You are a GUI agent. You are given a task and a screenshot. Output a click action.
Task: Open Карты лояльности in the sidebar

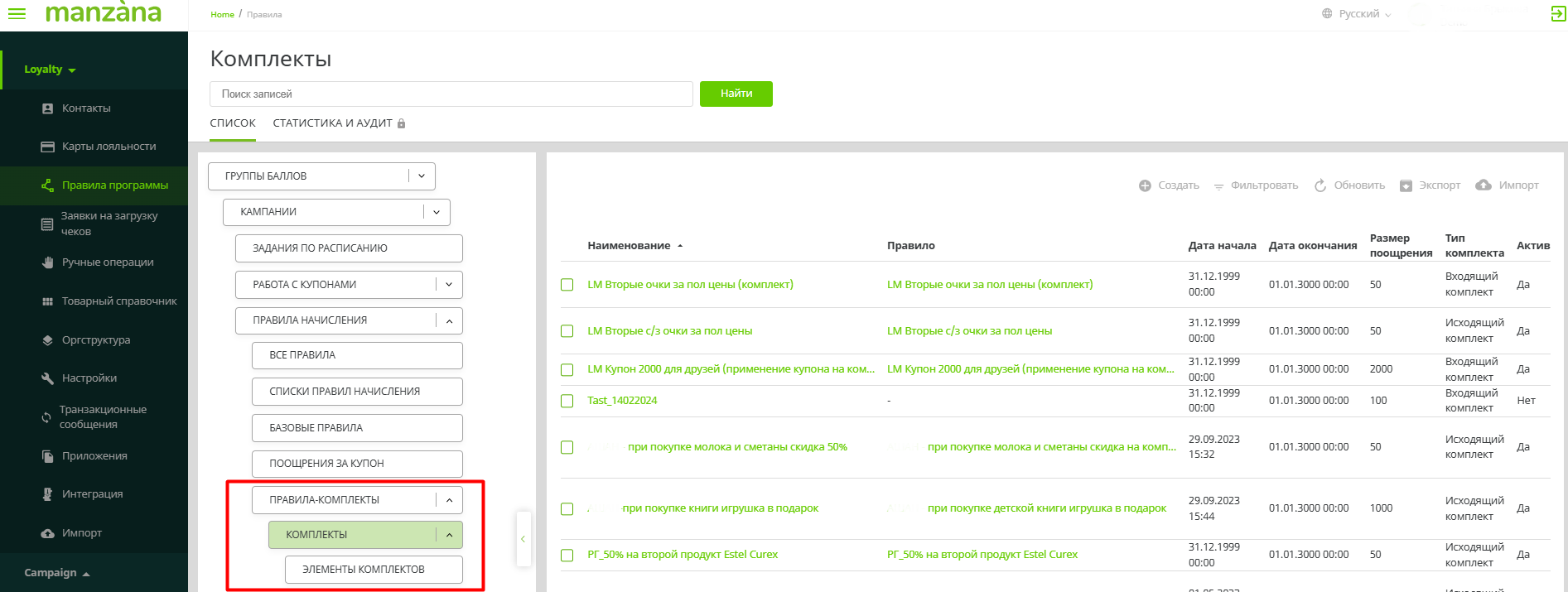coord(109,147)
